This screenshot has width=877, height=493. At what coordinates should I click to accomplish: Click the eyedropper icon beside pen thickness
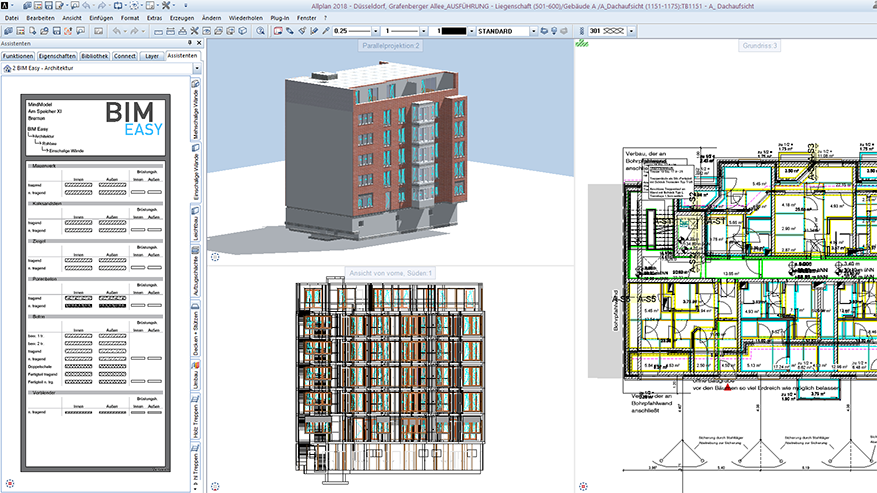coord(325,32)
